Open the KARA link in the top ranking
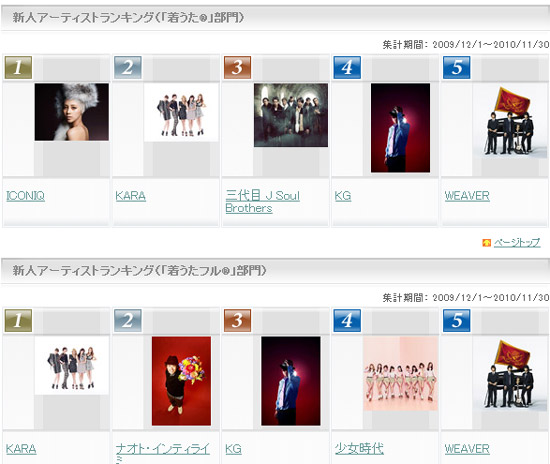Image resolution: width=550 pixels, height=464 pixels. pyautogui.click(x=130, y=196)
